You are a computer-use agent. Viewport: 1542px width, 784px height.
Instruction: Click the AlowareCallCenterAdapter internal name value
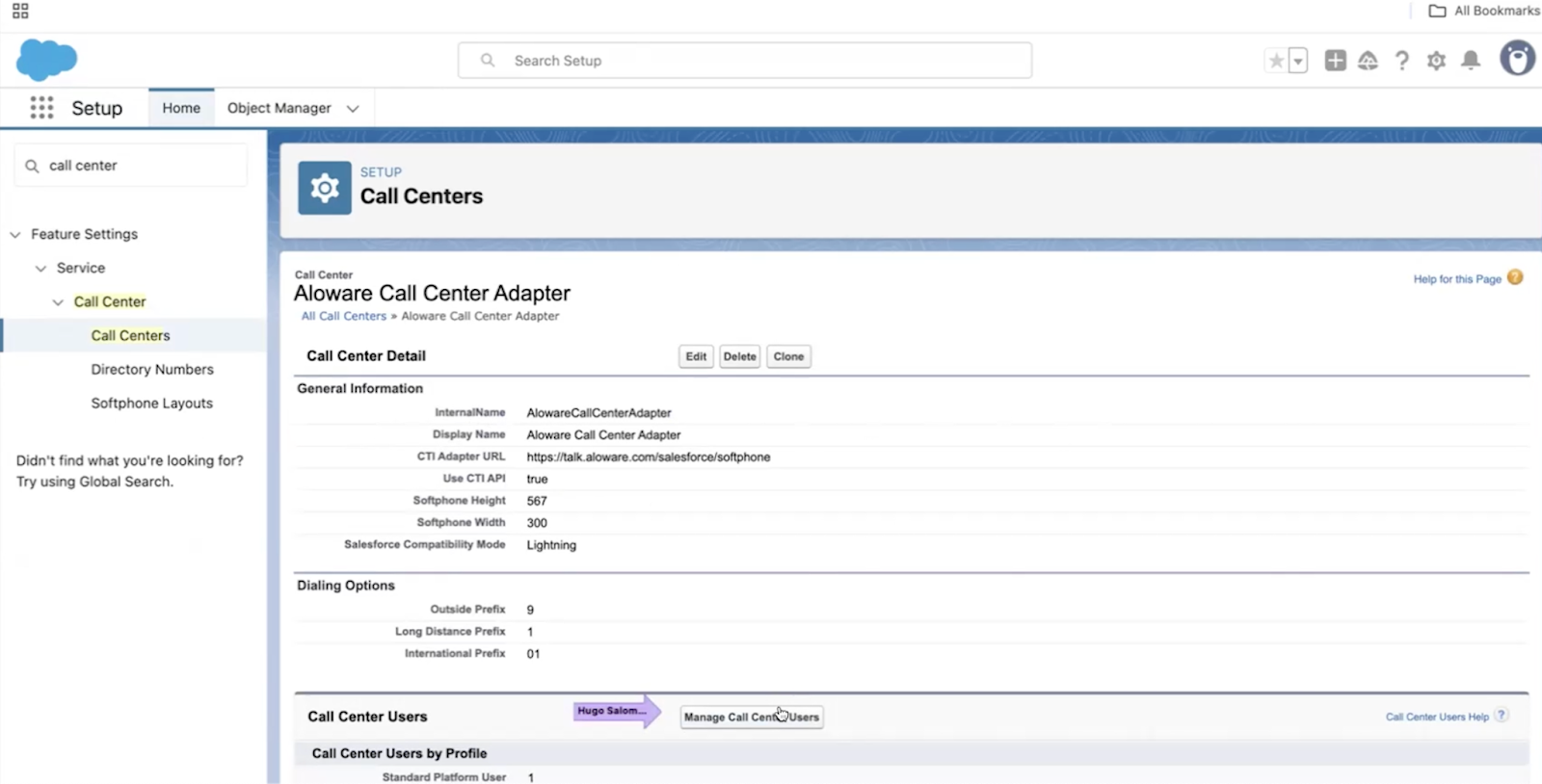[x=598, y=412]
